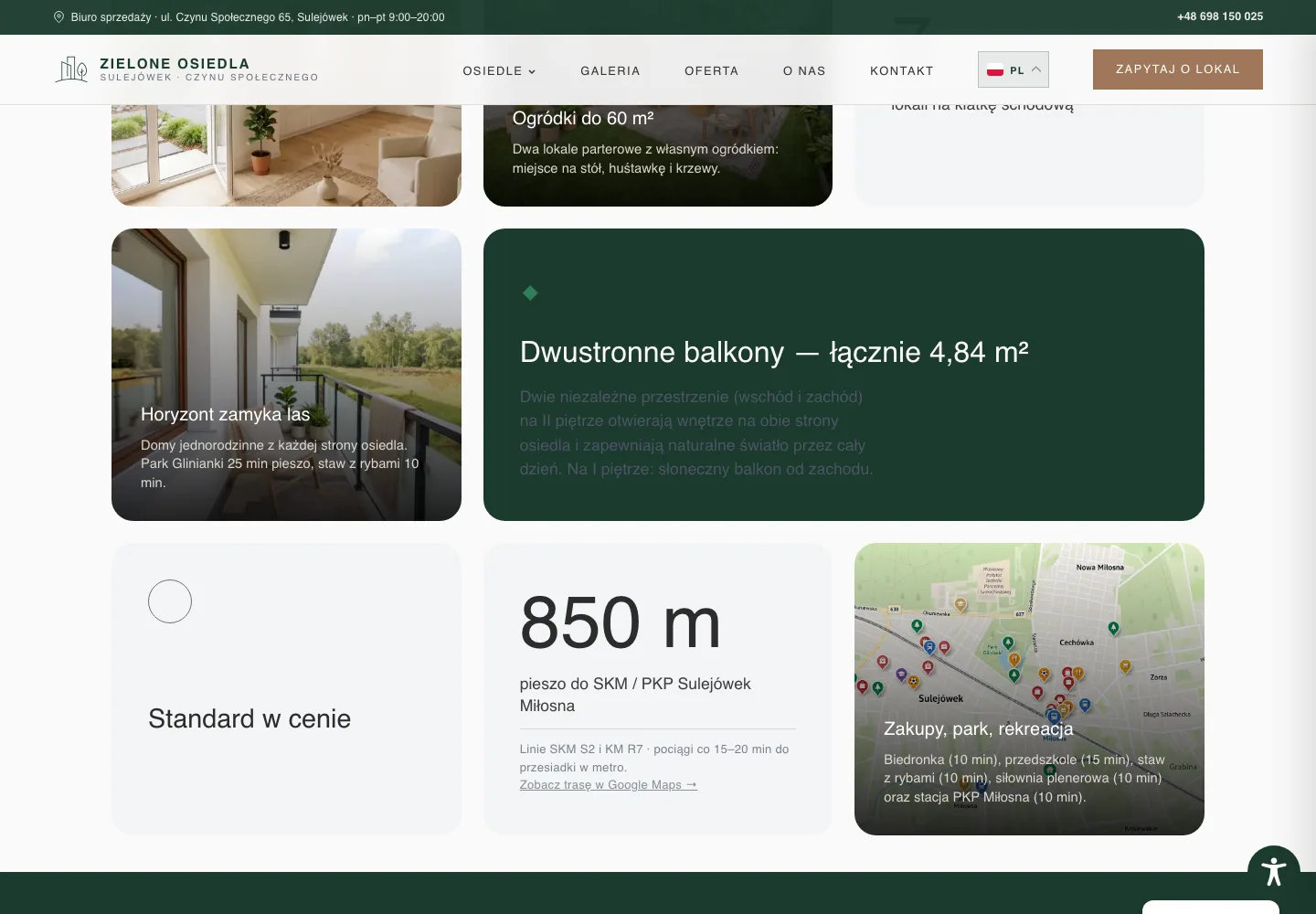Click the Standard w cenie heading
1316x914 pixels.
[249, 718]
